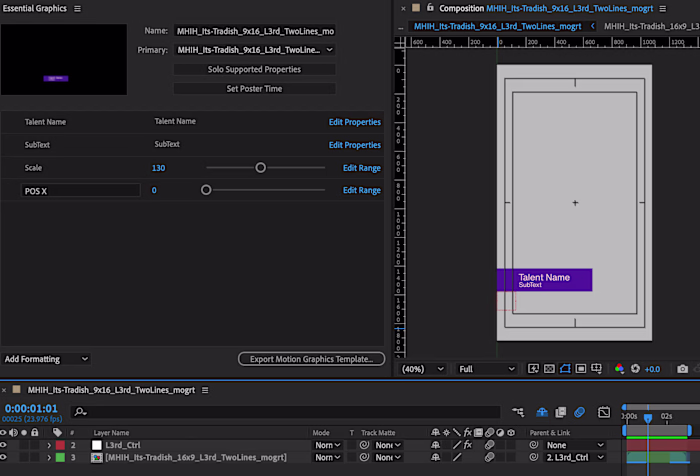700x476 pixels.
Task: Click track matte pick whip for L3rd_Ctrl
Action: click(364, 445)
